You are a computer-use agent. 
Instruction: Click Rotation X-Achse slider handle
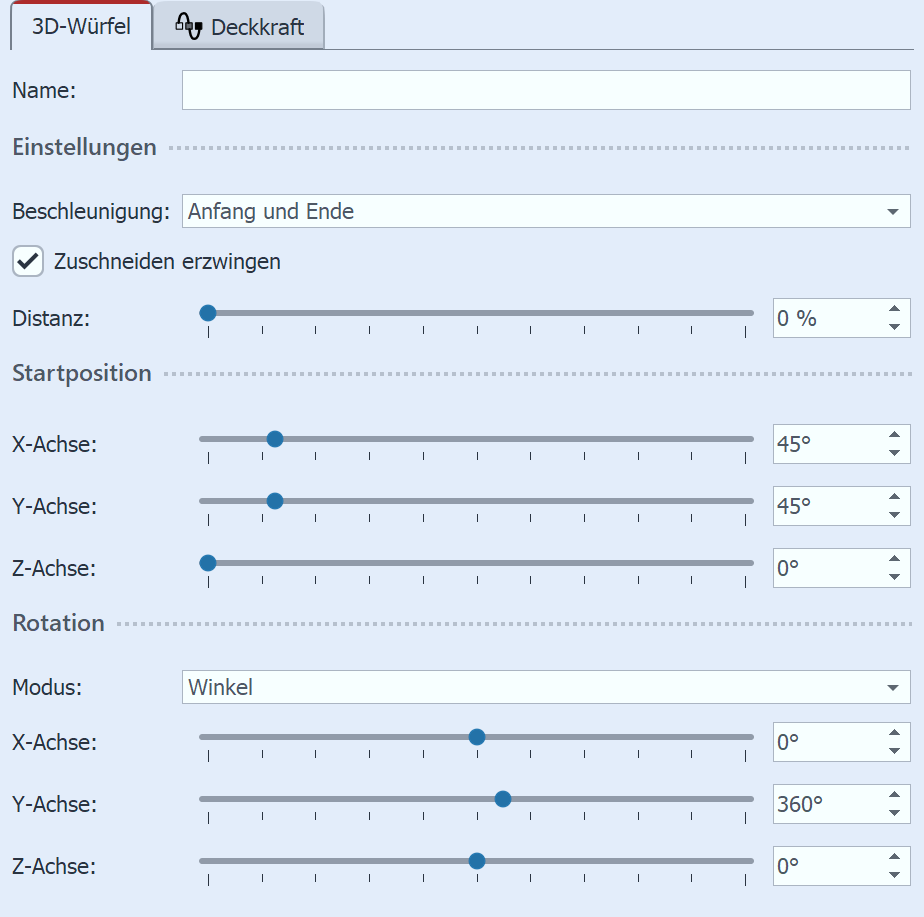tap(477, 737)
